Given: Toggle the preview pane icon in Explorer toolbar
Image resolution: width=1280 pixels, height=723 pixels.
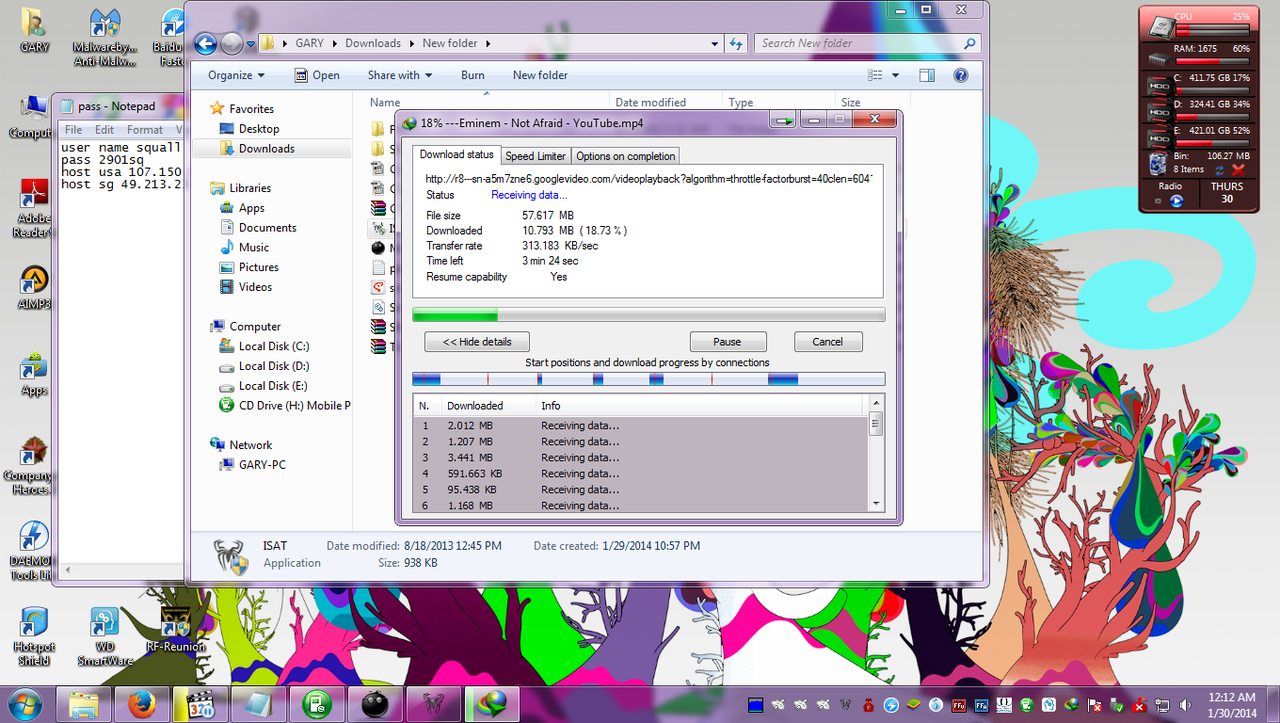Looking at the screenshot, I should [927, 75].
